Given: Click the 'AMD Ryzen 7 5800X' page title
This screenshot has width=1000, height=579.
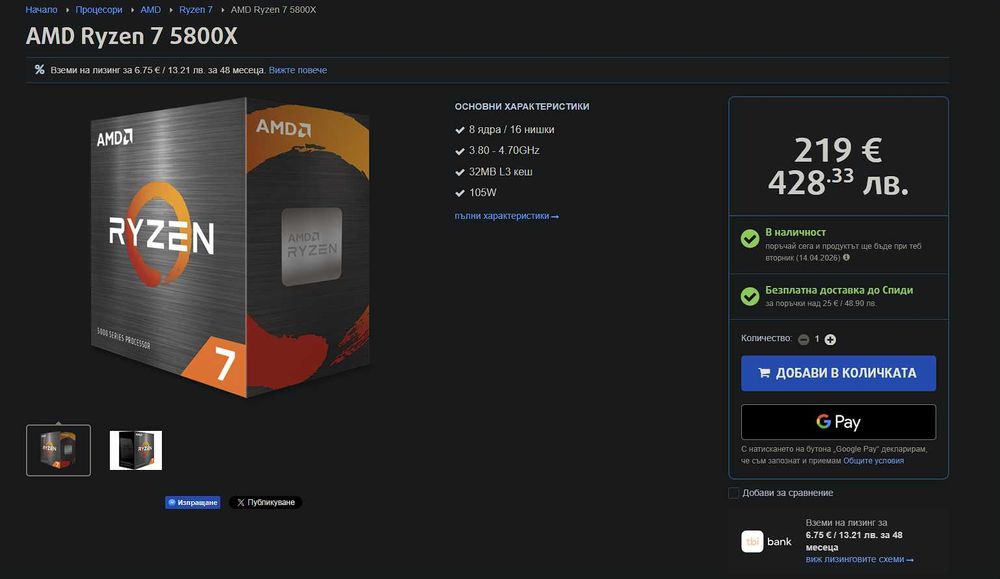Looking at the screenshot, I should point(131,36).
